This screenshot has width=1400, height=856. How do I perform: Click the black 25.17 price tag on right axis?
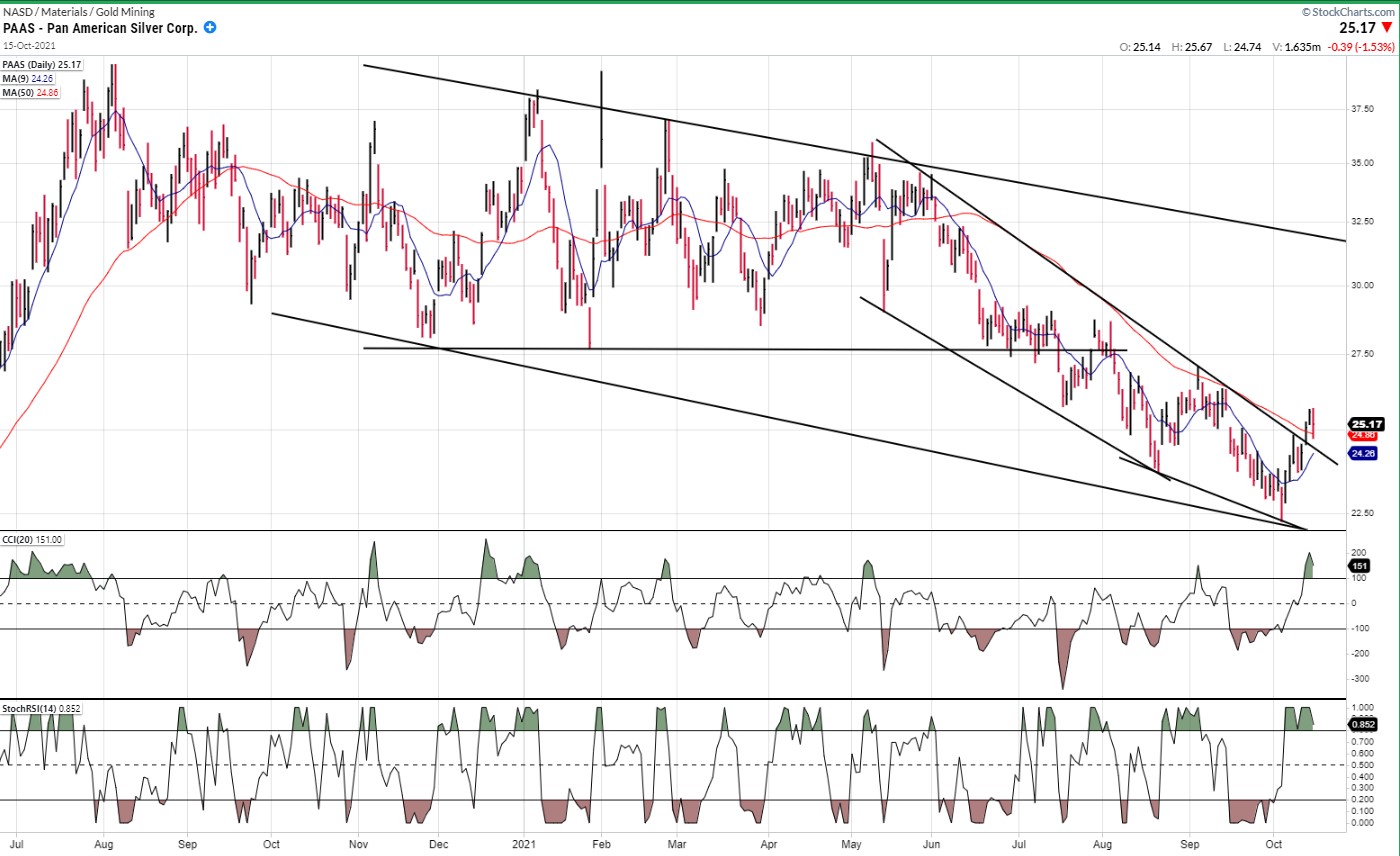coord(1364,423)
